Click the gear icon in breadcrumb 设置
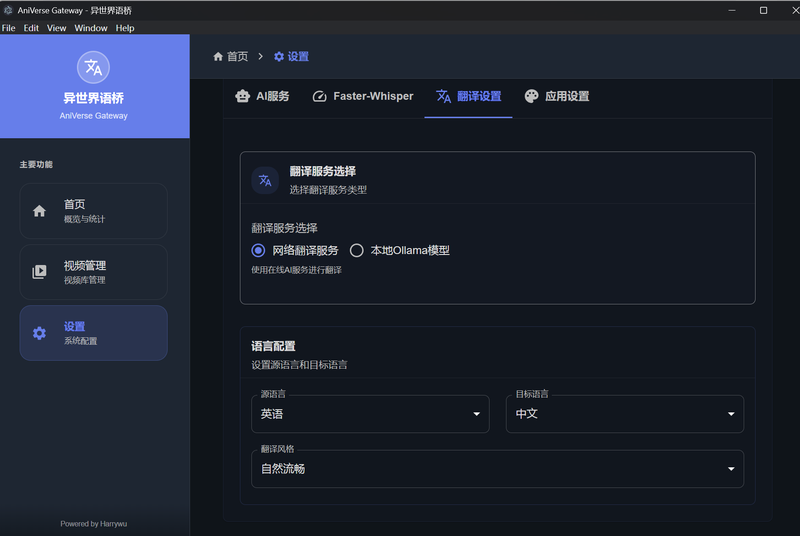Image resolution: width=800 pixels, height=536 pixels. pyautogui.click(x=279, y=56)
